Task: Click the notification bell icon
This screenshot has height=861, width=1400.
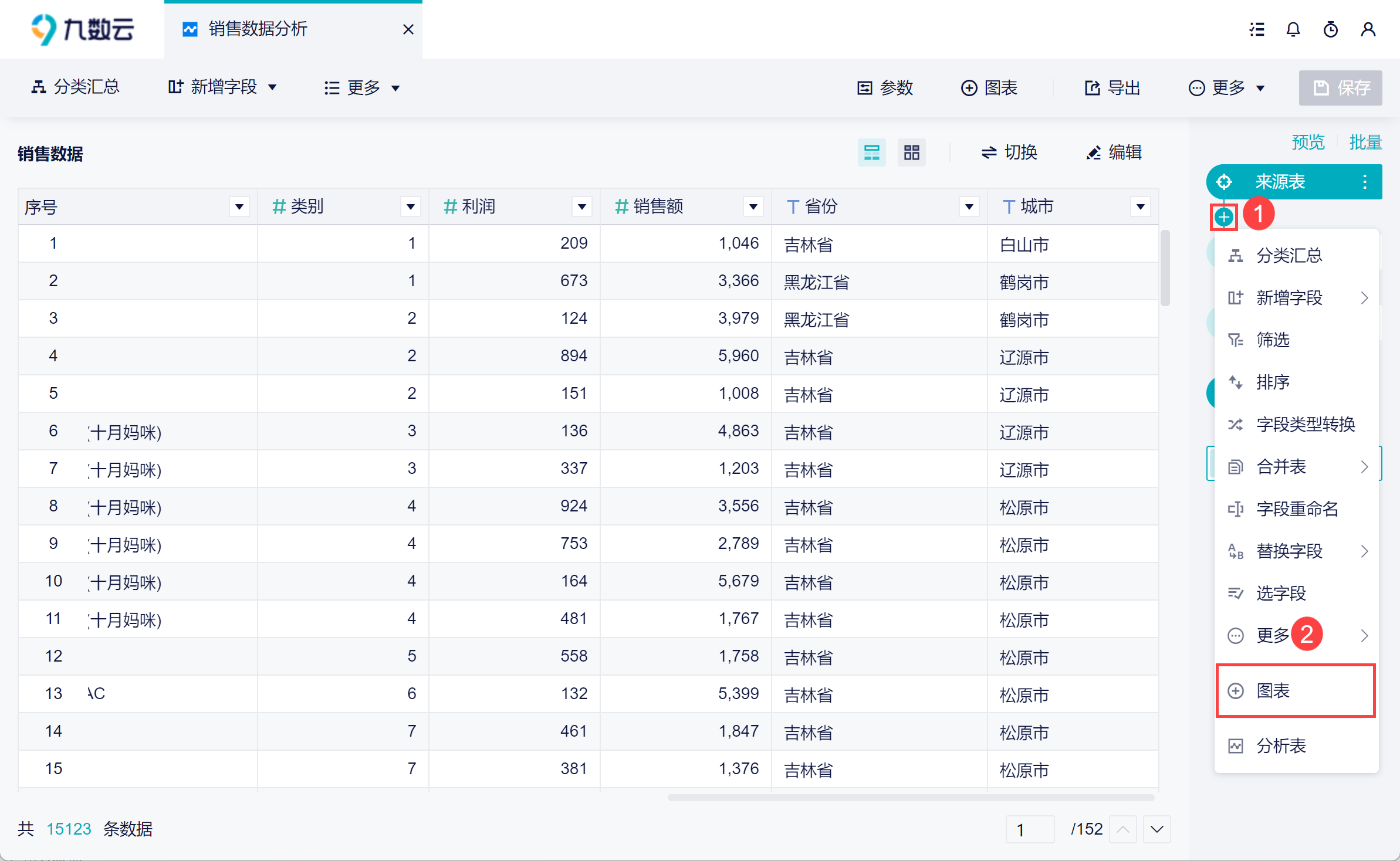Action: pos(1293,29)
